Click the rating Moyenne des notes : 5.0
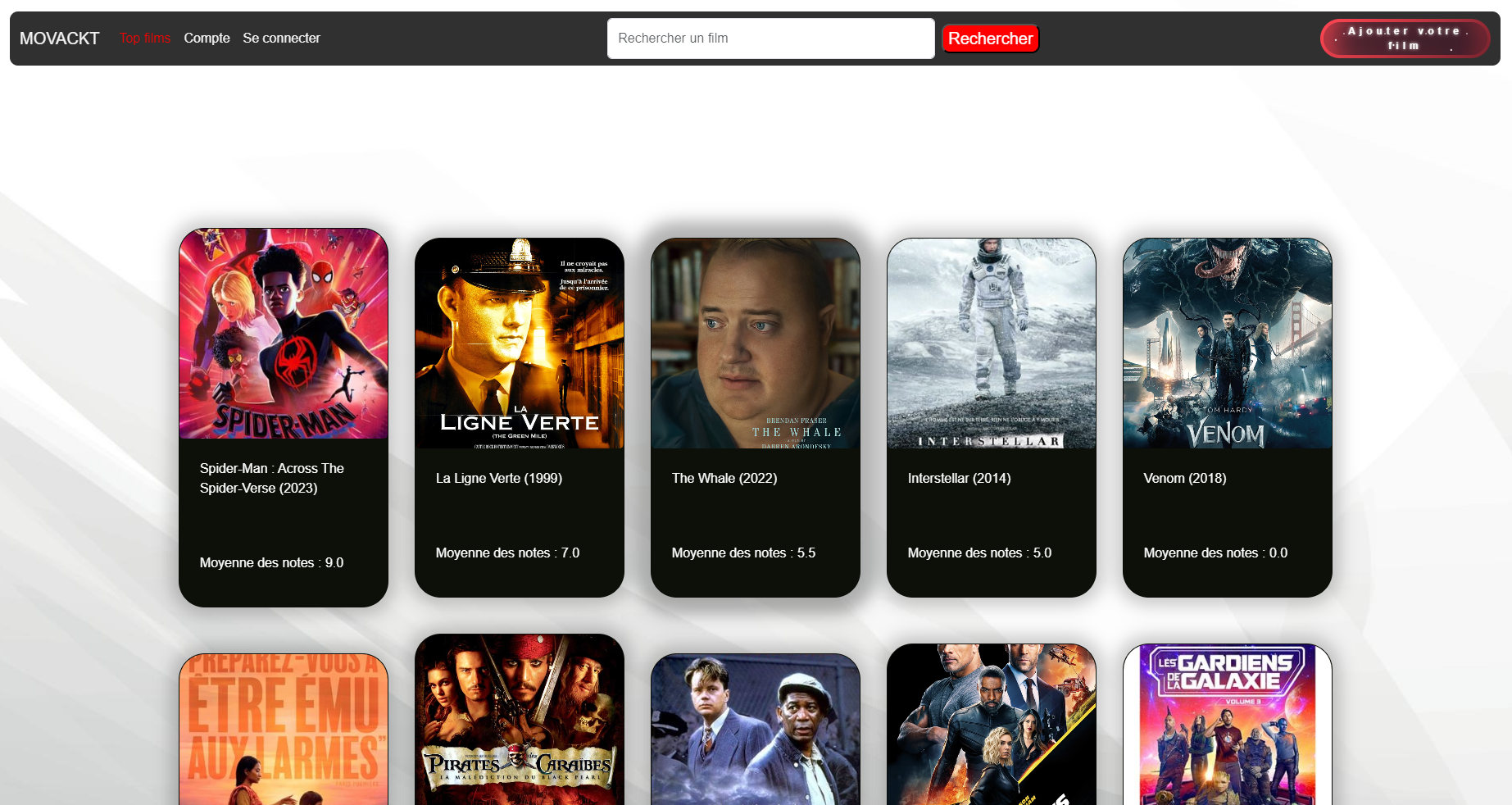This screenshot has height=805, width=1512. click(x=979, y=553)
